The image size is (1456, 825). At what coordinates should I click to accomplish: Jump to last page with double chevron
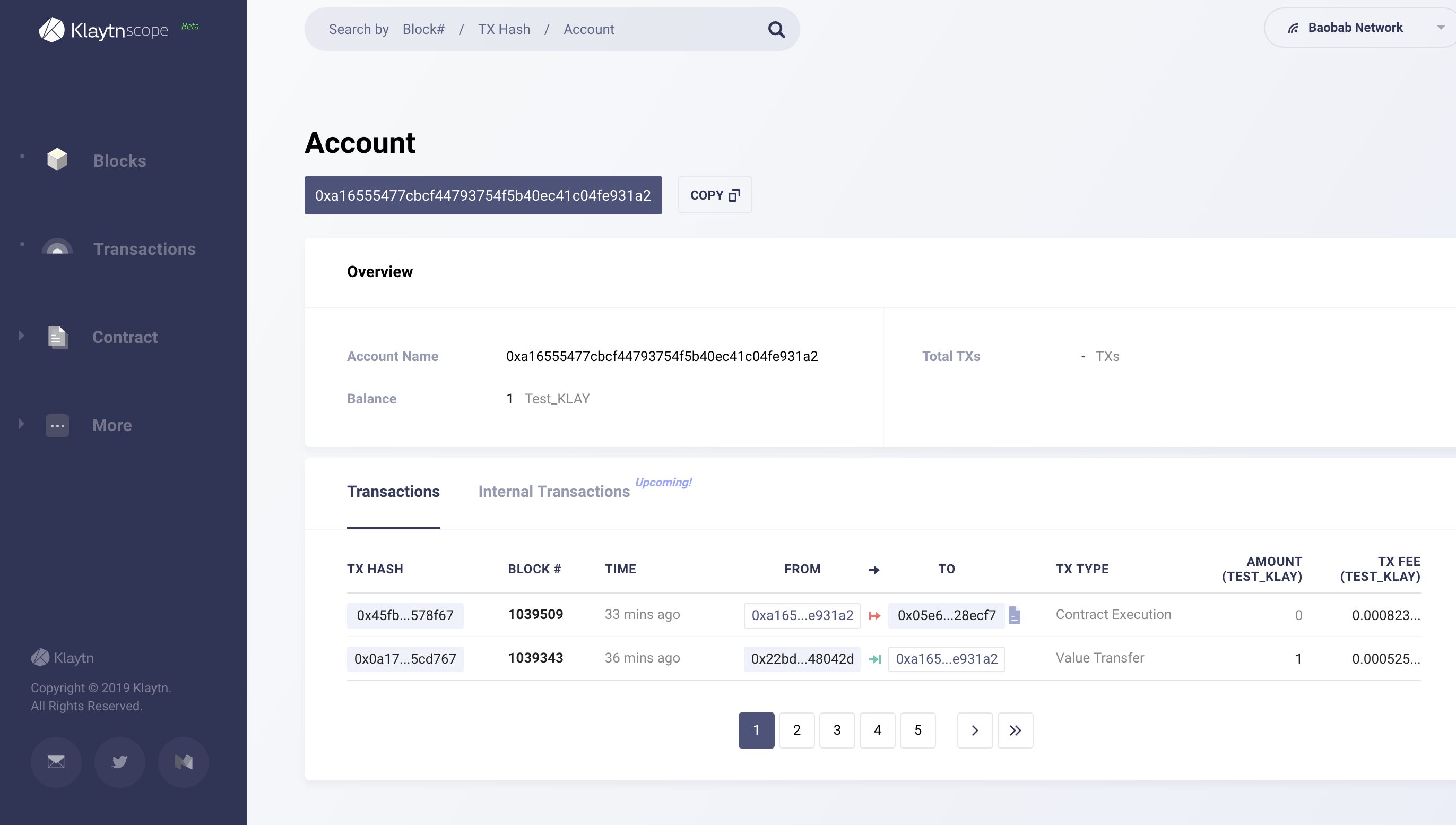point(1015,730)
